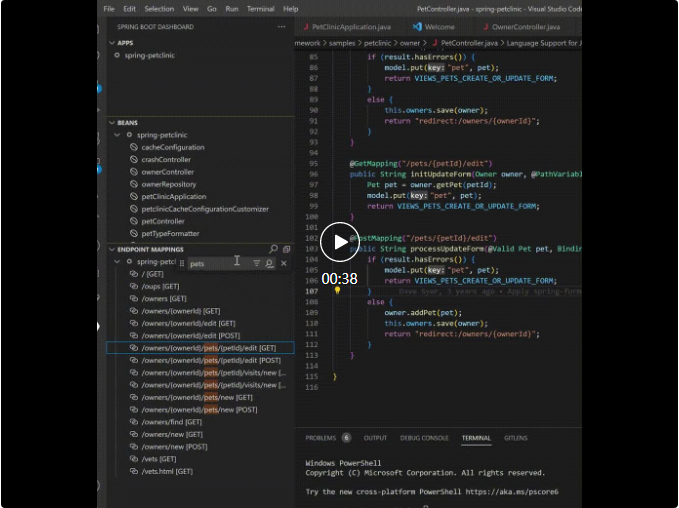
Task: Click the lightbulb quick-fix icon at line 107
Action: [x=337, y=291]
